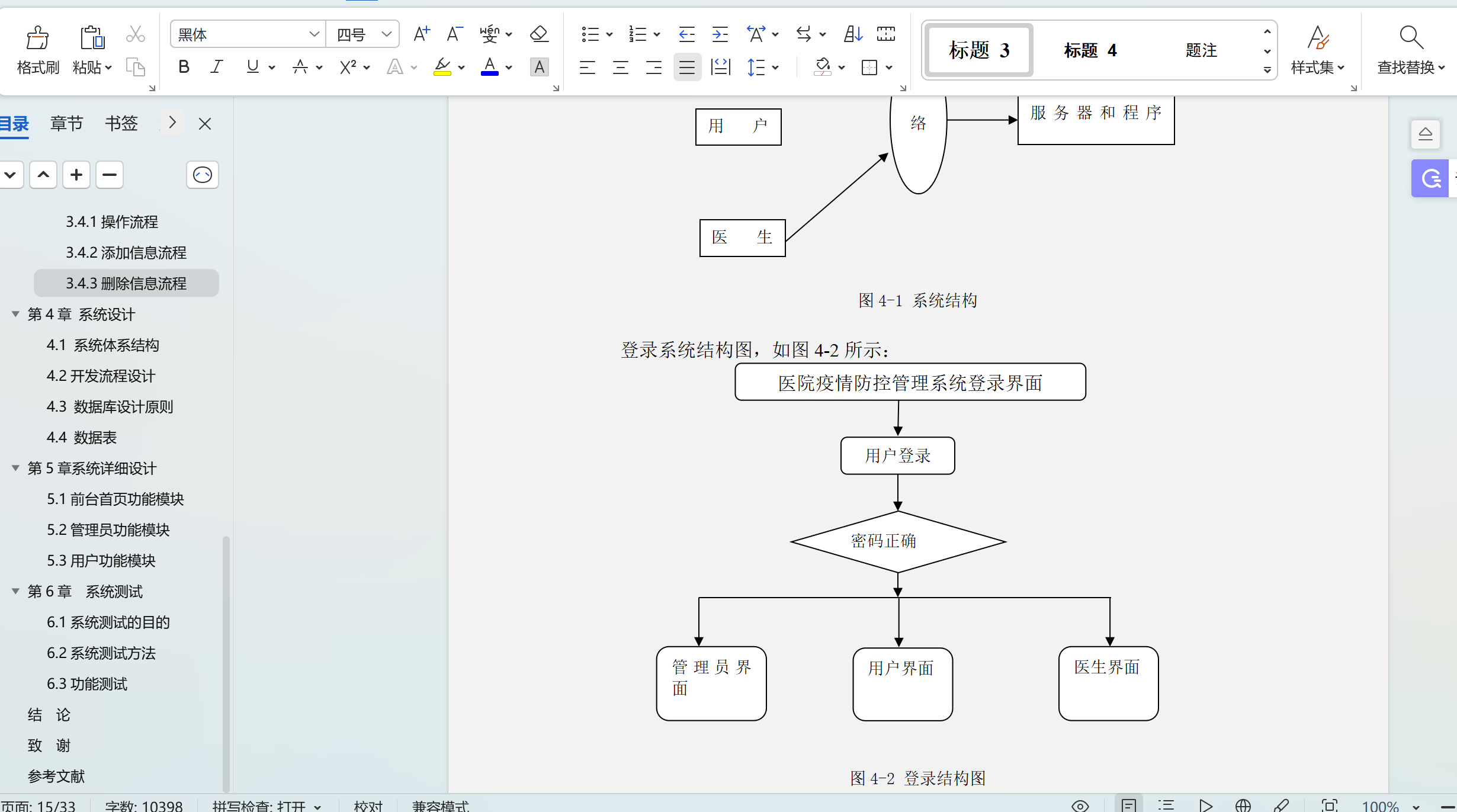Switch to the 章节 tab
Screen dimensions: 1457x812
66,124
